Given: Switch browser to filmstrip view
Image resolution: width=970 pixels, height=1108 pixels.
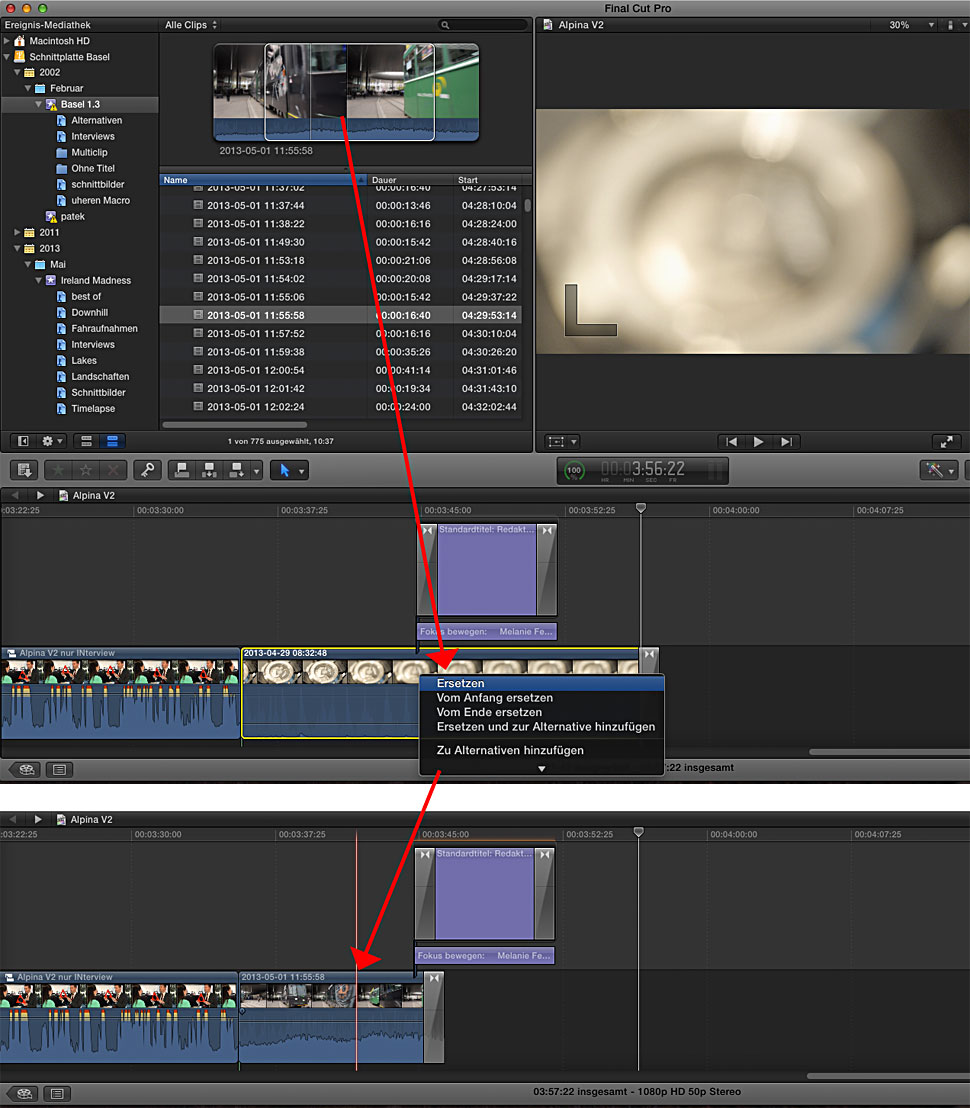Looking at the screenshot, I should [87, 440].
